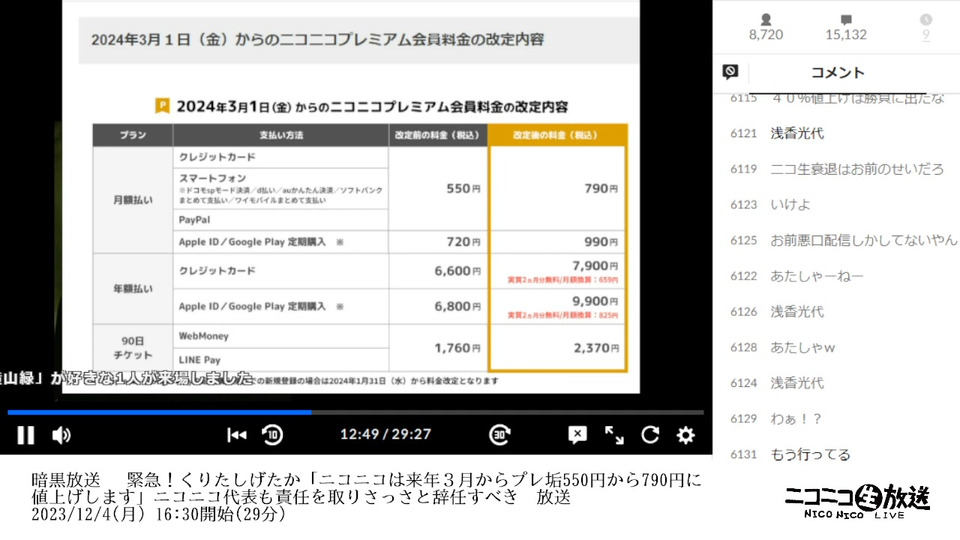
Task: Click the comment count 15,132 icon
Action: (x=846, y=20)
